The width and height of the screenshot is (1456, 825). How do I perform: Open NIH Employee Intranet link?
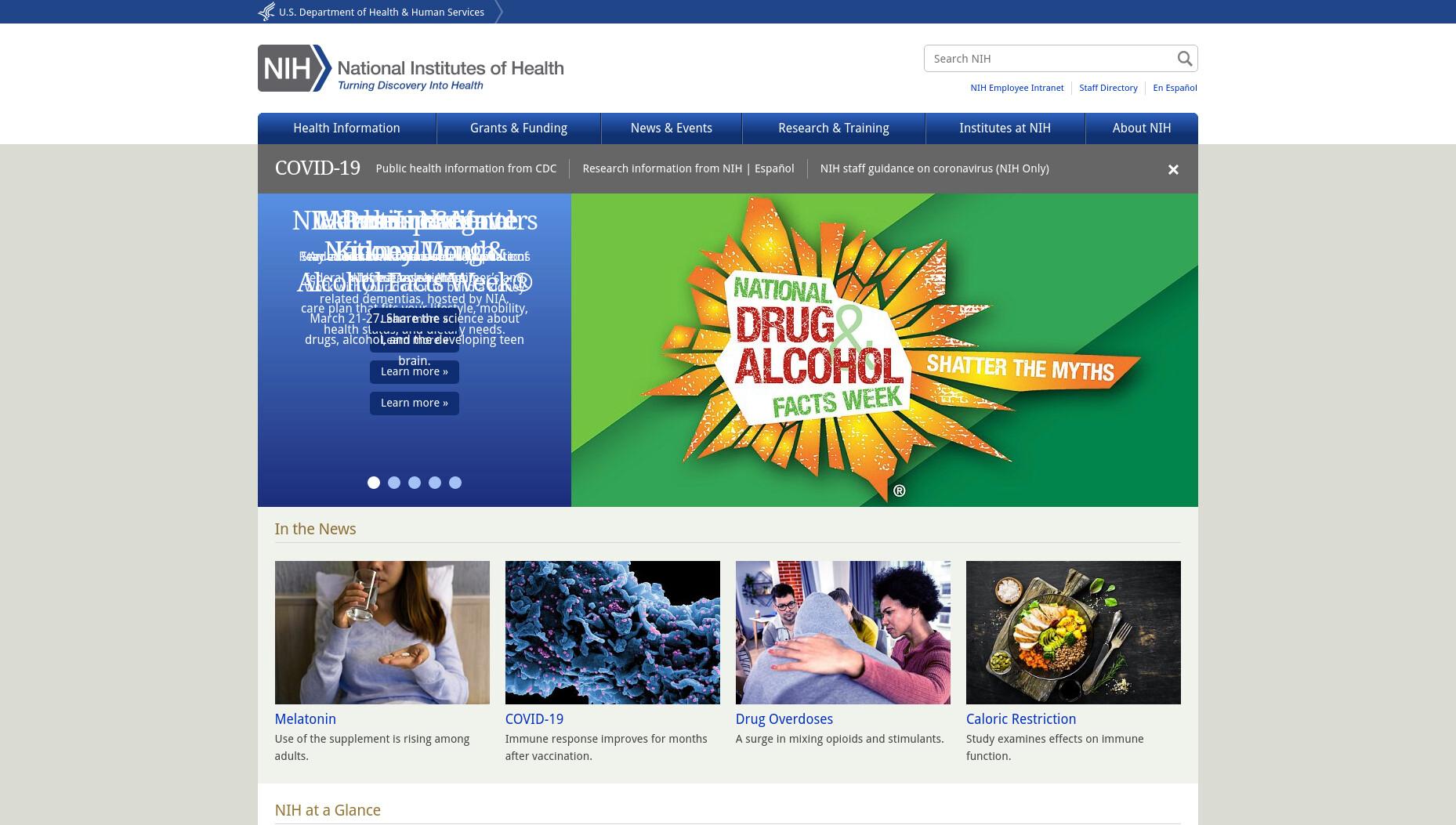1017,88
